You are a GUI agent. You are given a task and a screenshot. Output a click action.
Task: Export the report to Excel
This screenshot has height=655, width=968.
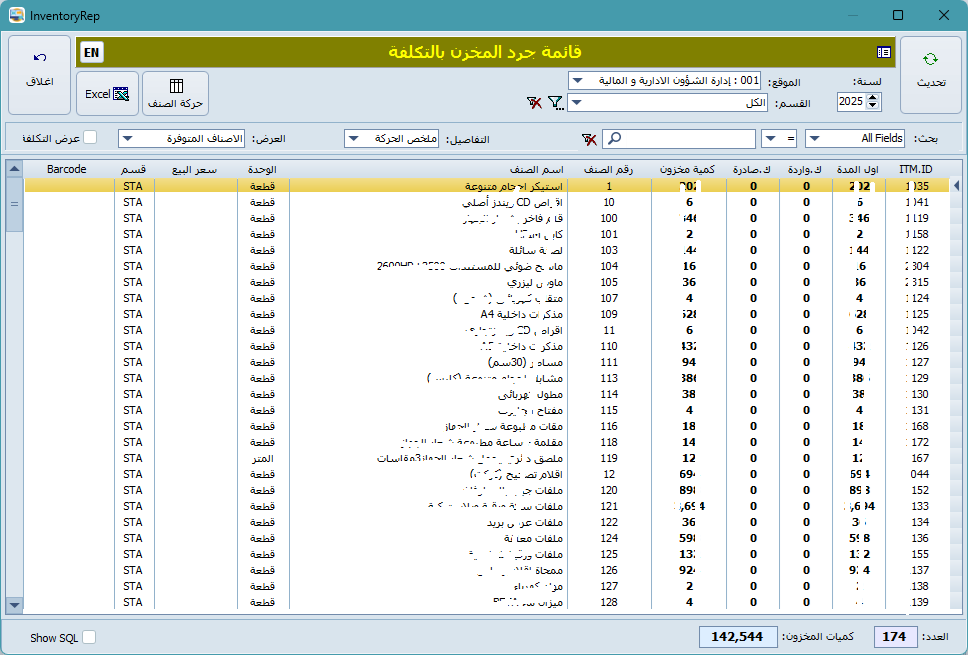108,92
